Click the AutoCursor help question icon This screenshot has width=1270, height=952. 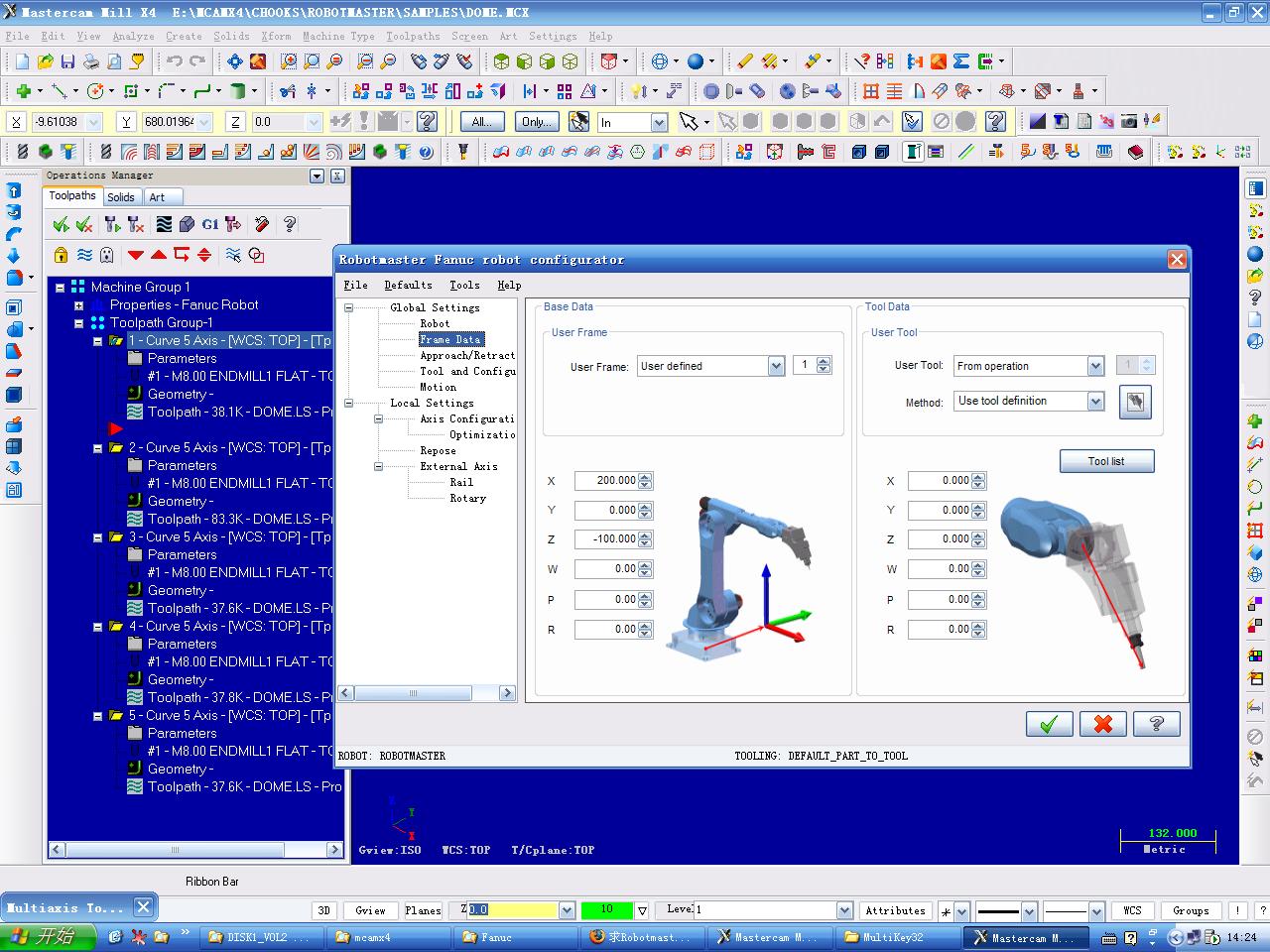click(428, 121)
